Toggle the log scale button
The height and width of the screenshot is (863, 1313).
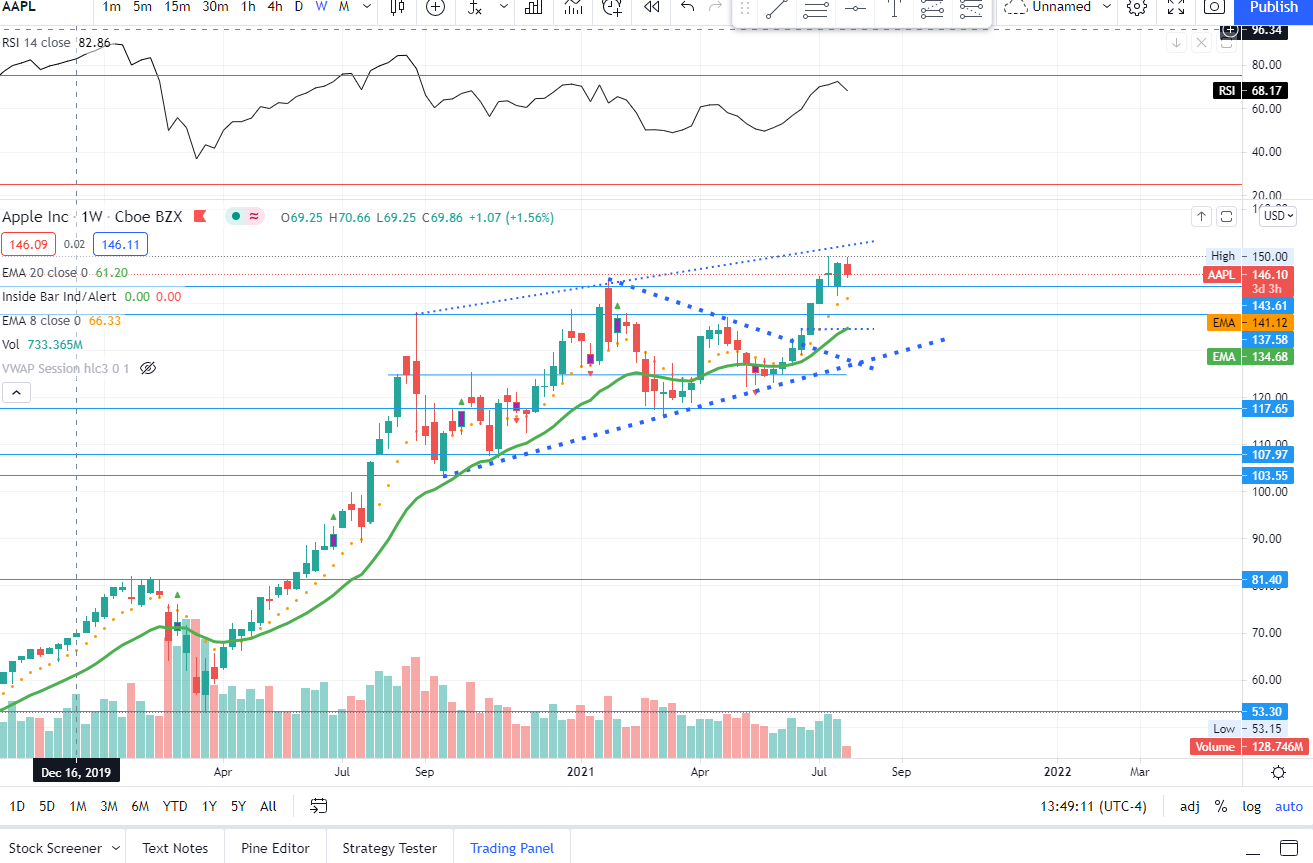(1251, 806)
